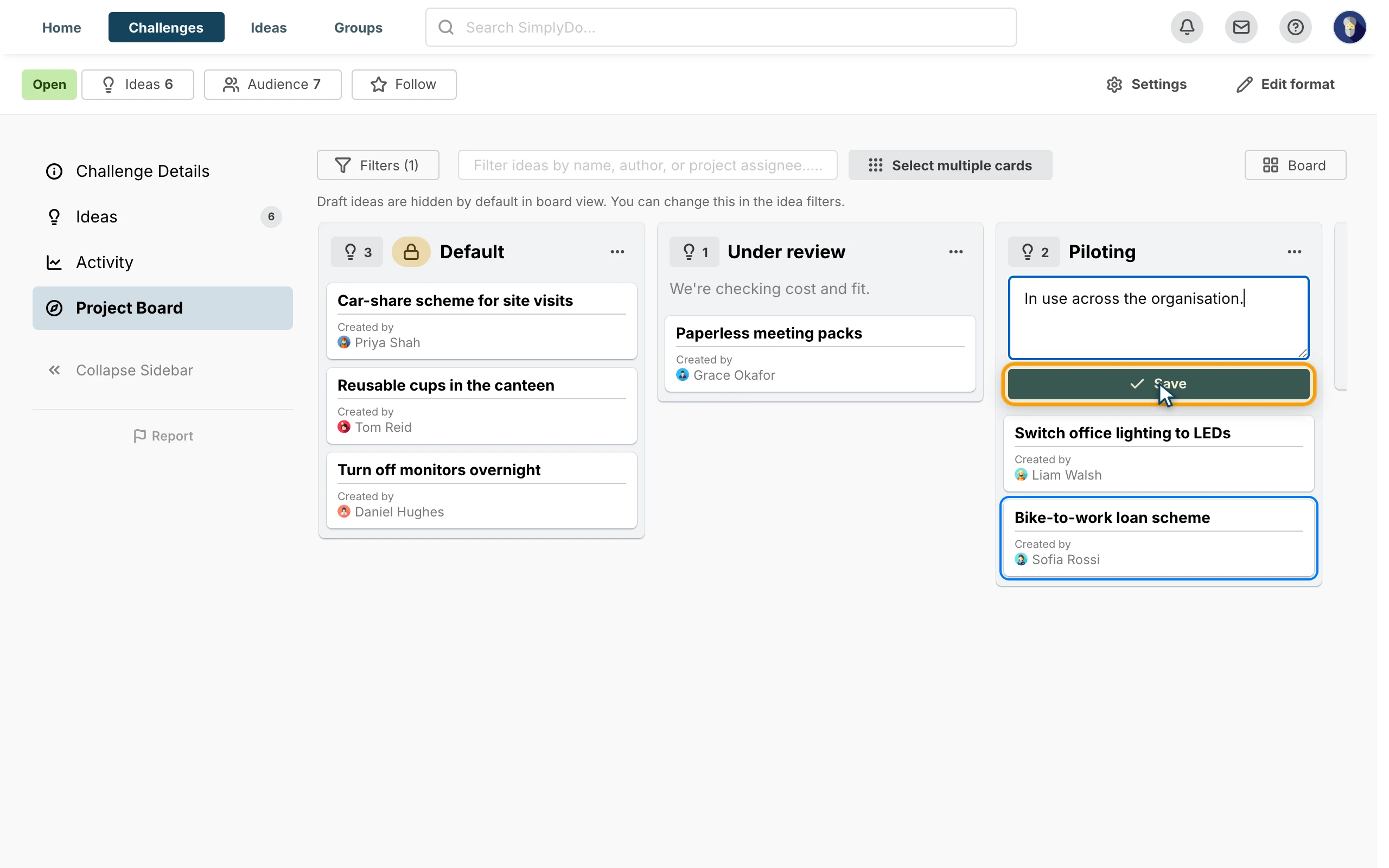The image size is (1389, 868).
Task: Open the Paperless meeting packs card
Action: click(x=820, y=354)
